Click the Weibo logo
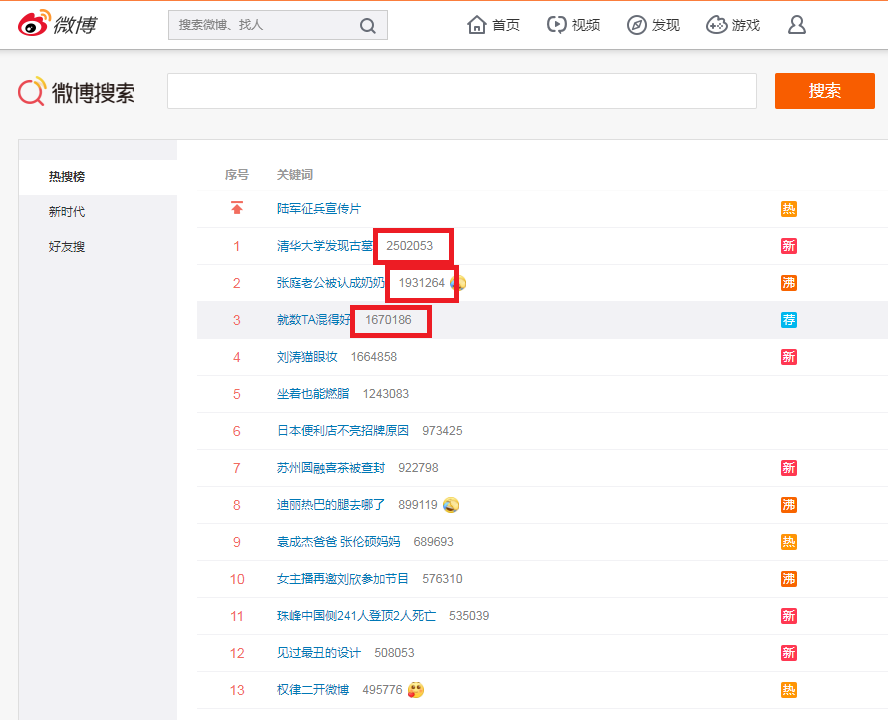 pyautogui.click(x=58, y=24)
